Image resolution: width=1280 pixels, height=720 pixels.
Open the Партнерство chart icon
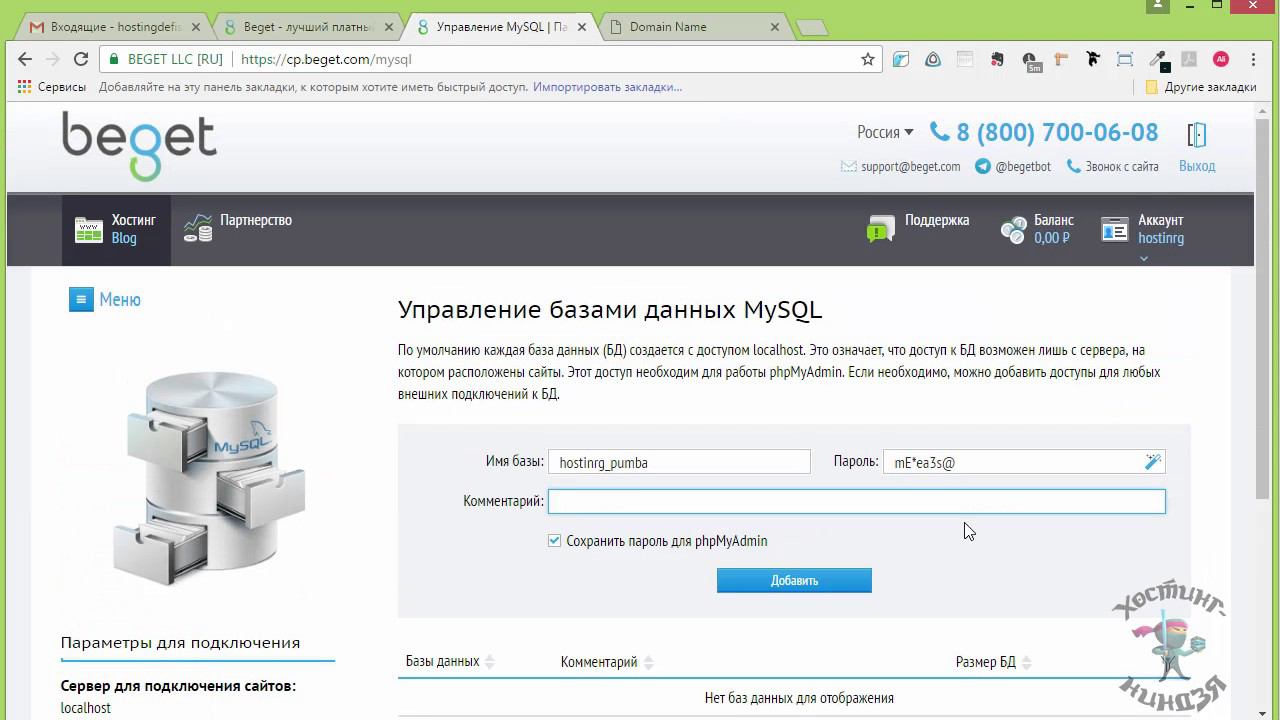(x=198, y=229)
